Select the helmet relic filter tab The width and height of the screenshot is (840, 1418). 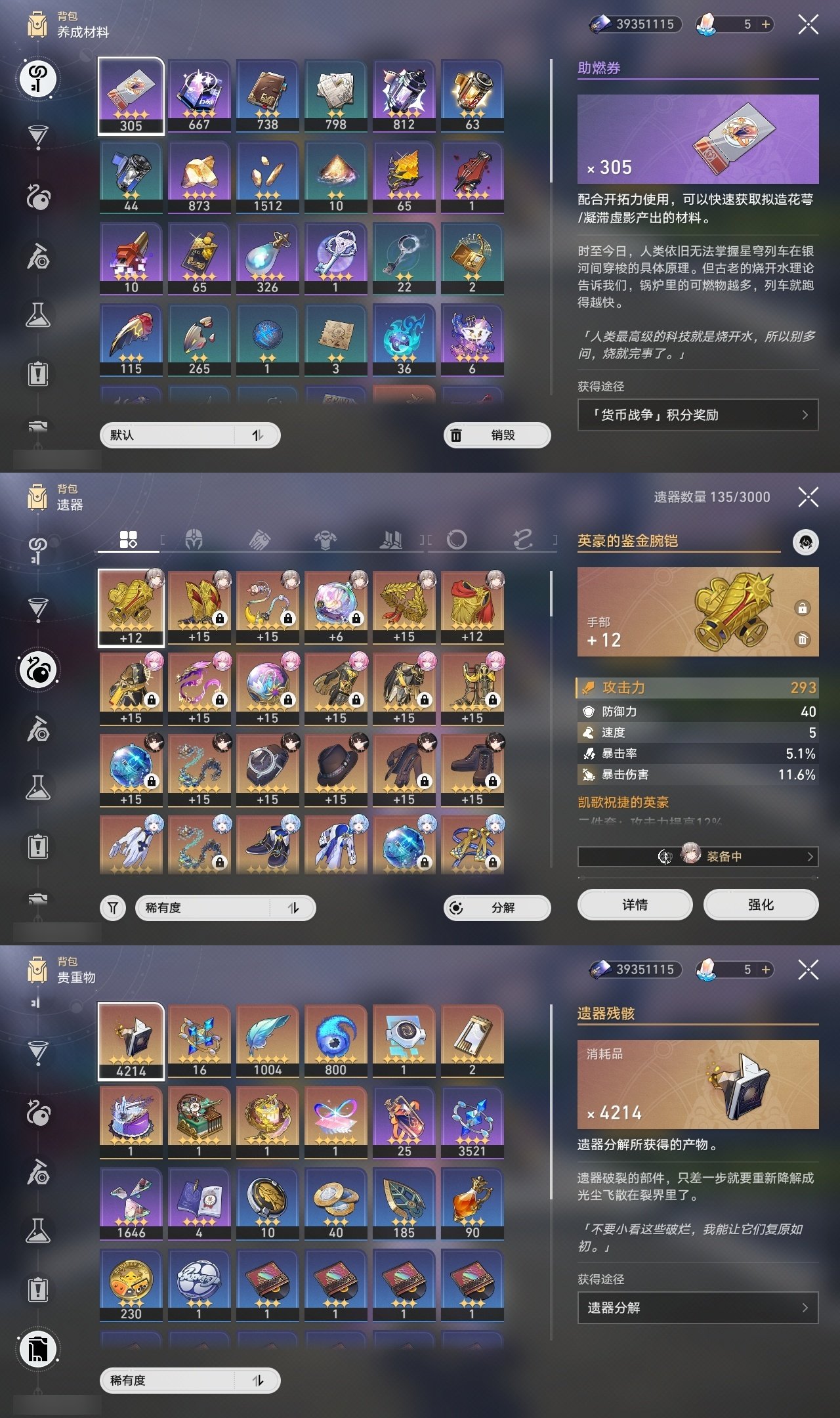pos(193,540)
